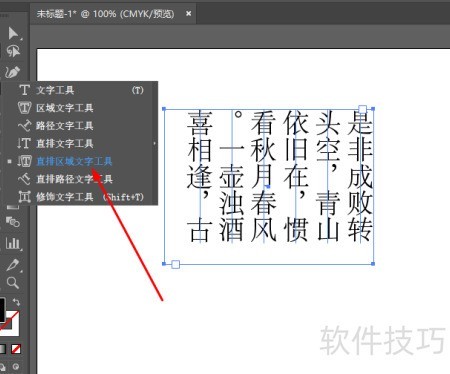Select the Pen tool
This screenshot has height=374, width=450.
[x=13, y=71]
